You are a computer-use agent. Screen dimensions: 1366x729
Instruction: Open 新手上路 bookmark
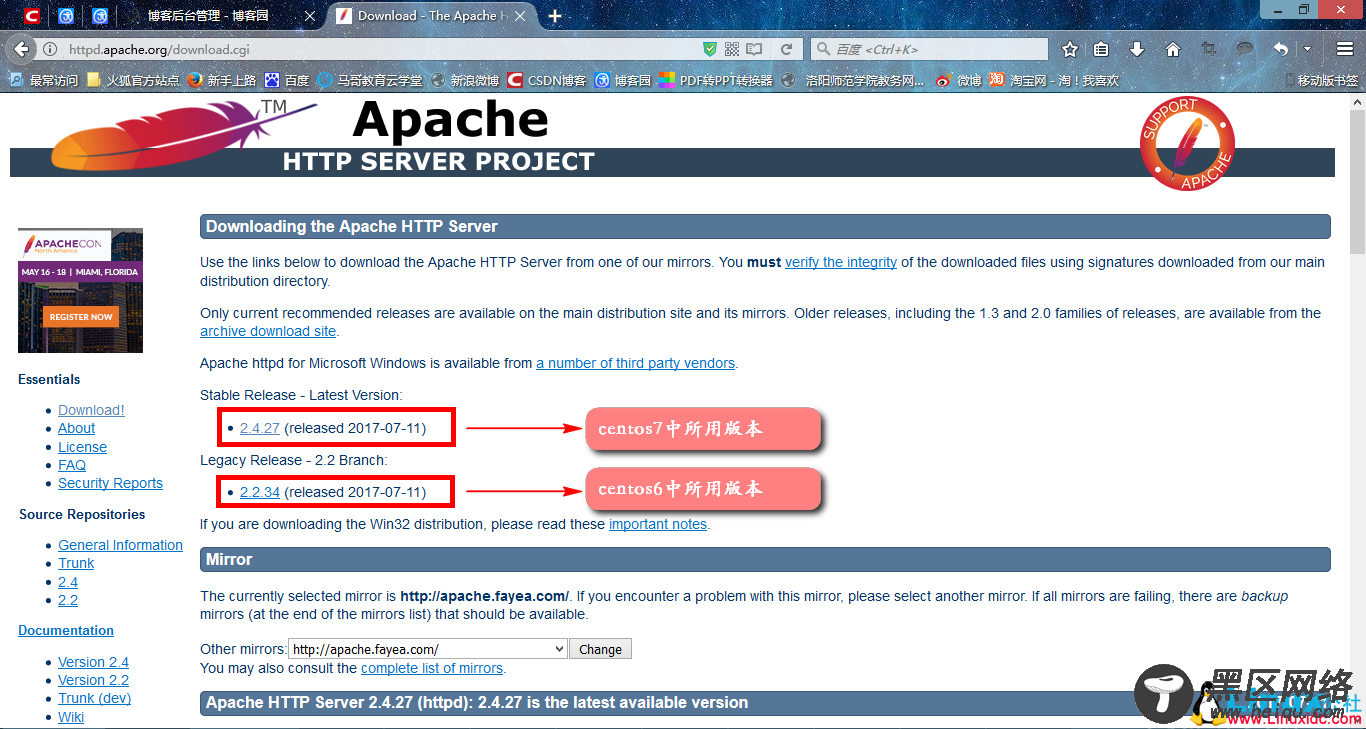coord(220,80)
